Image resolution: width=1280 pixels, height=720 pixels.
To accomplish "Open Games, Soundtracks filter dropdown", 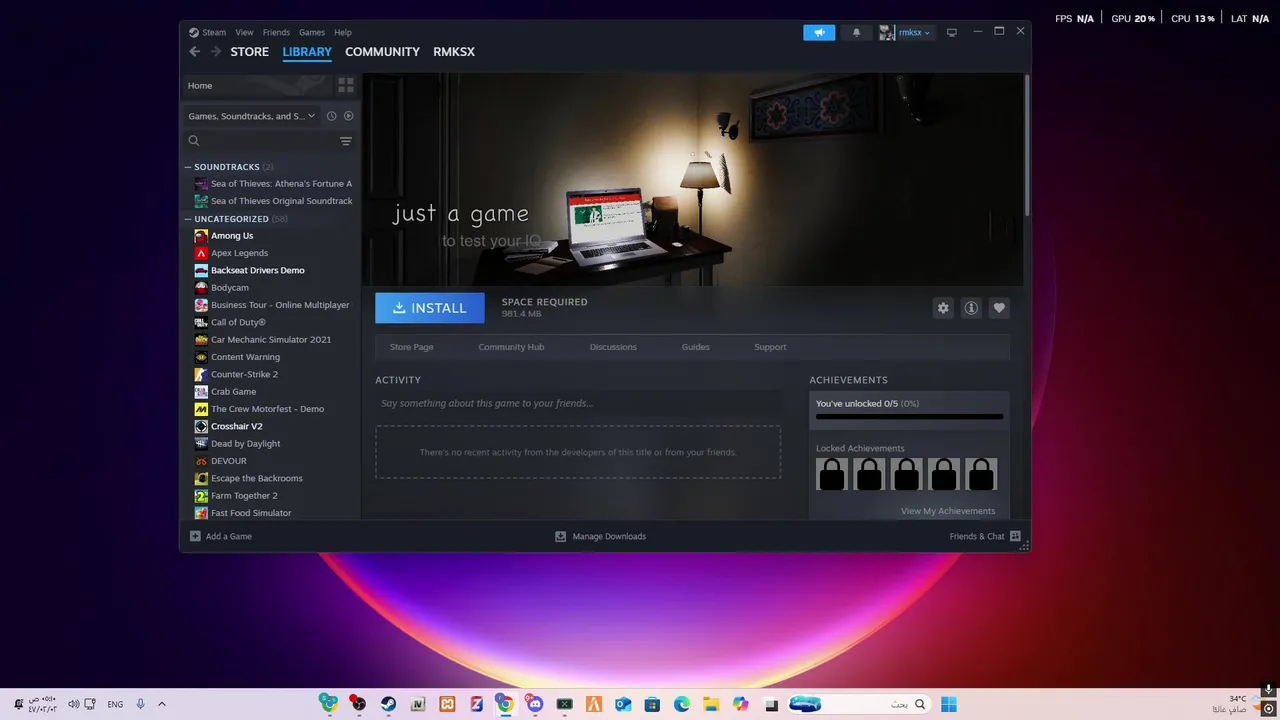I will coord(252,116).
